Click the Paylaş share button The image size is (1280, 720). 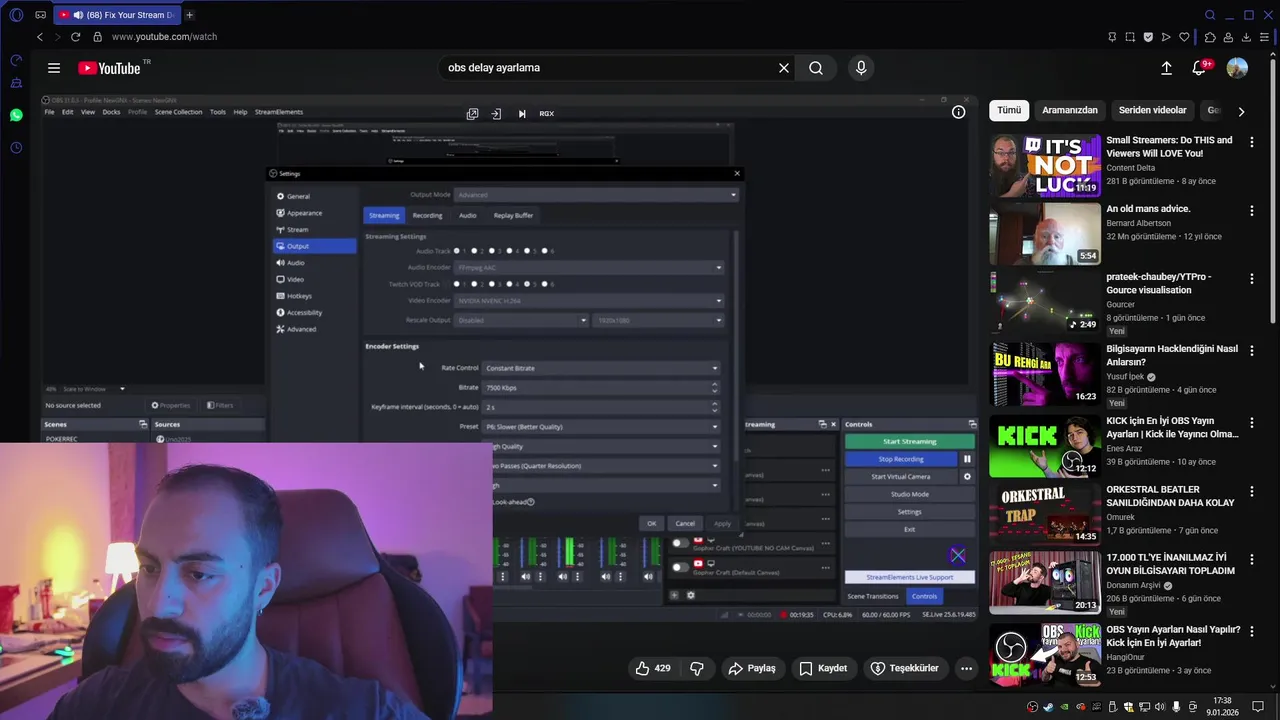click(752, 668)
